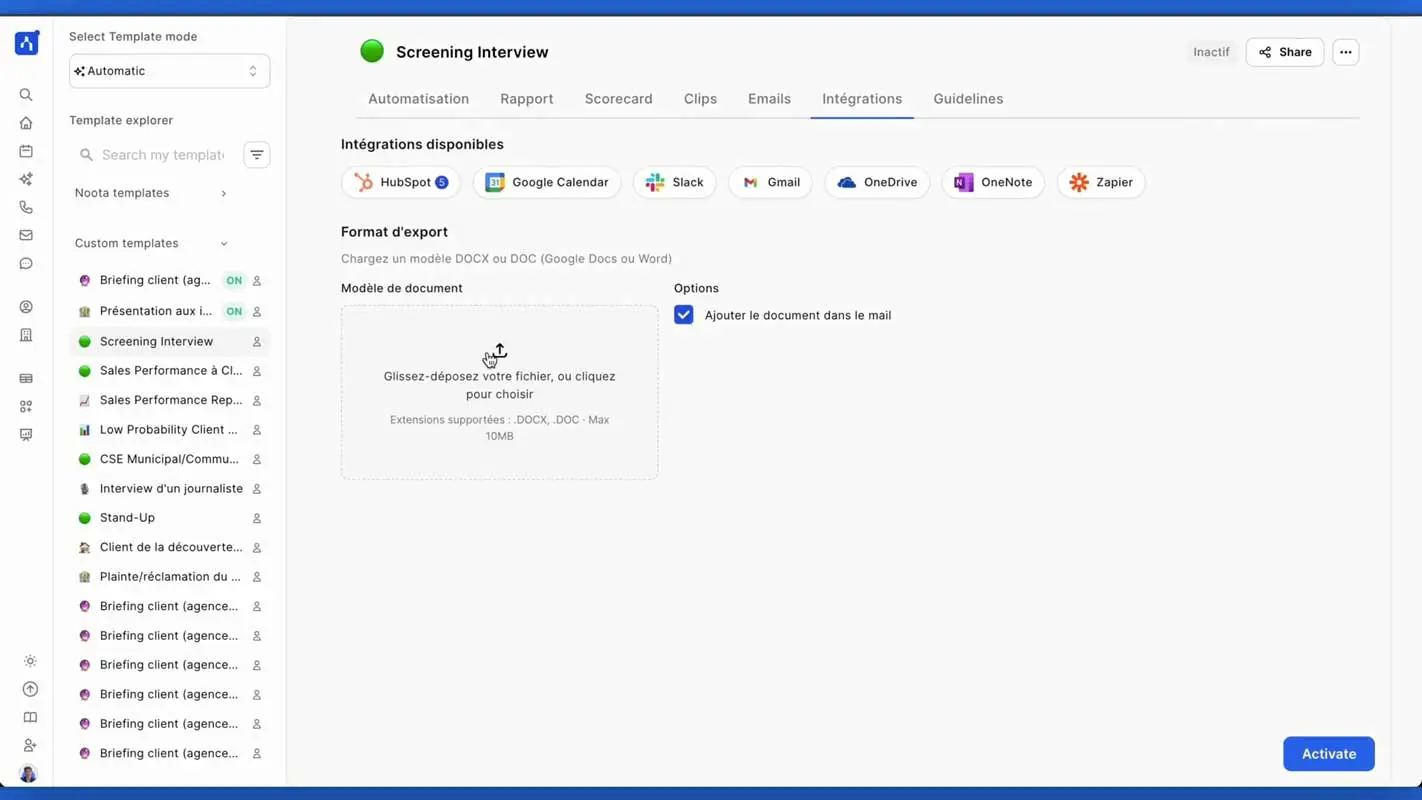Toggle ON badge for Briefing client template
The image size is (1422, 800).
(233, 281)
